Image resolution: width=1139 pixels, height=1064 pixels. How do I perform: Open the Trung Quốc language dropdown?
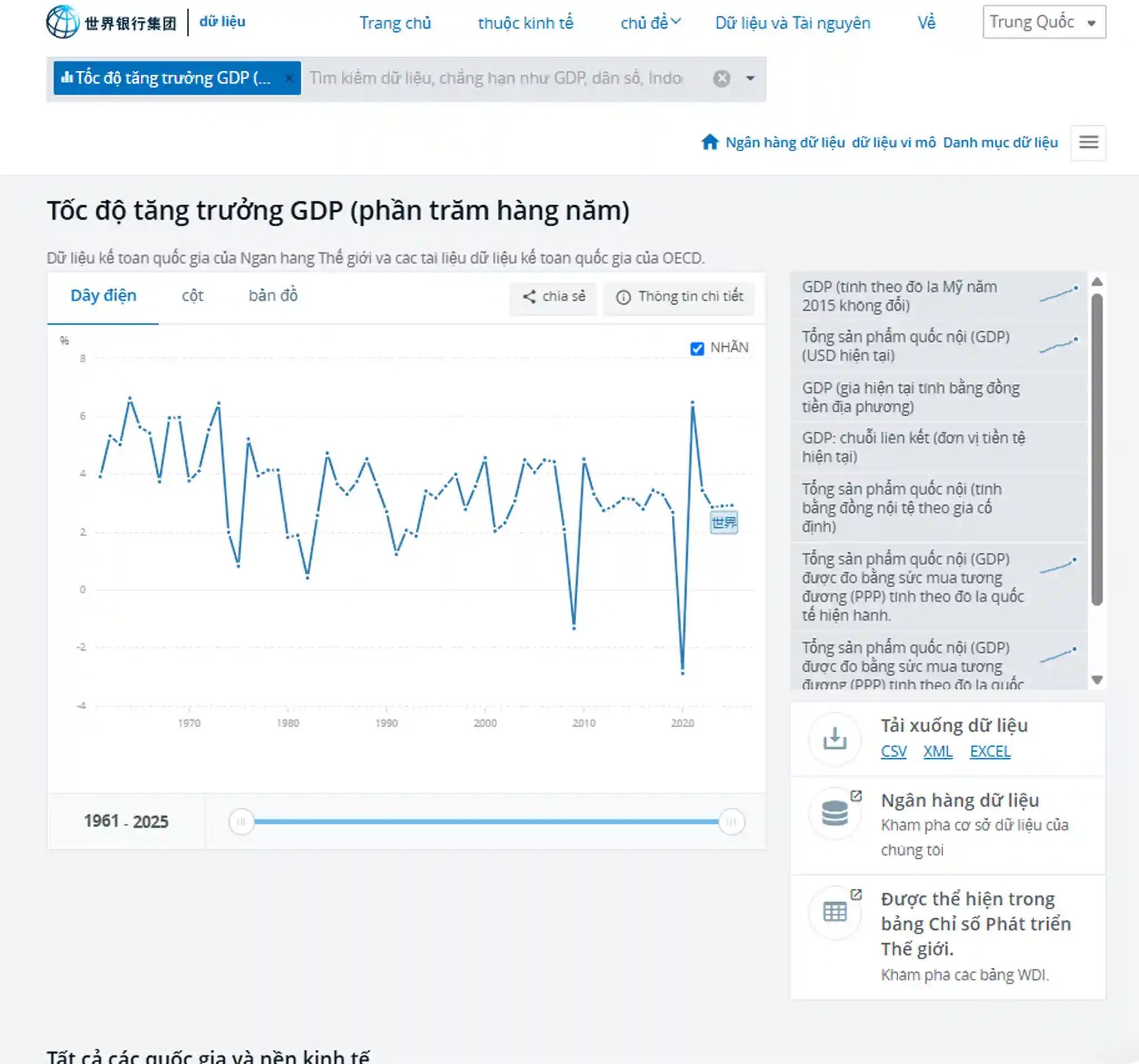(x=1044, y=22)
